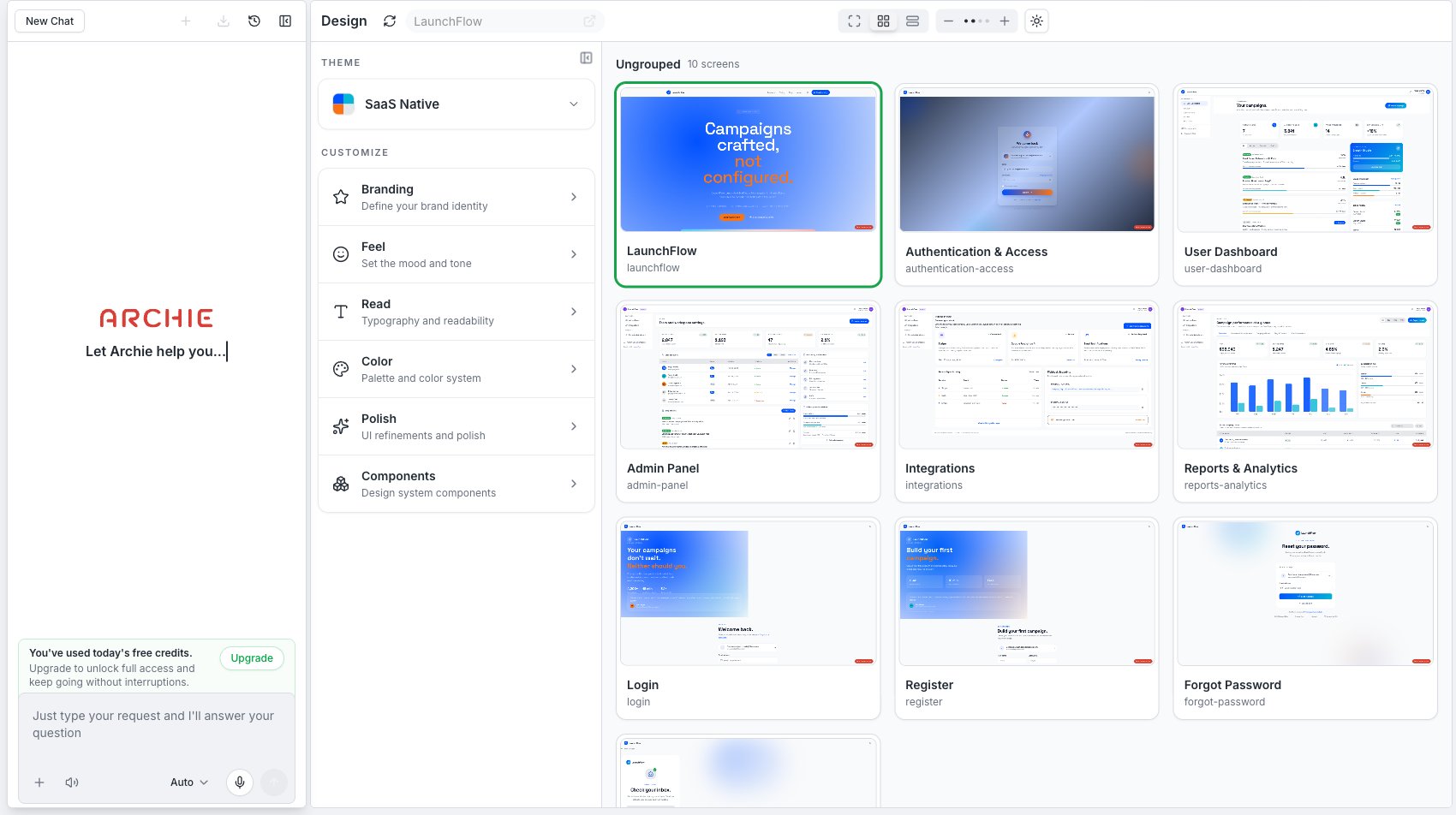Click the zoom level dots indicator
This screenshot has height=815, width=1456.
click(x=976, y=21)
